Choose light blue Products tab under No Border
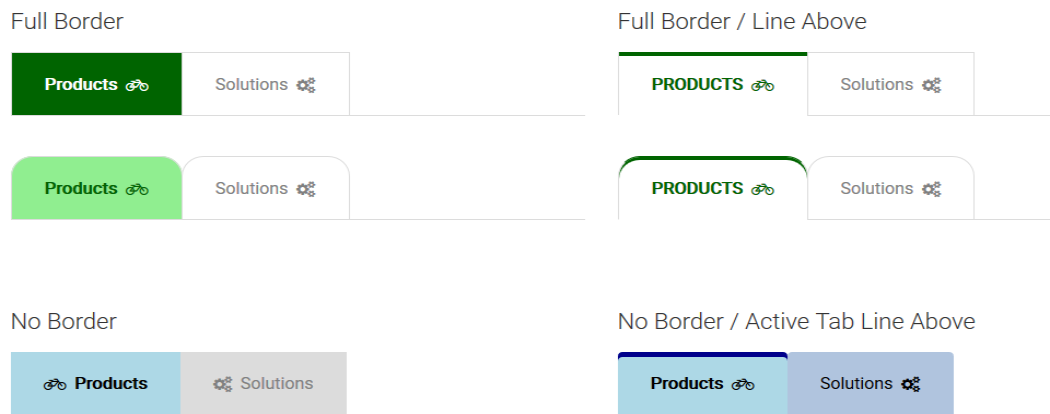This screenshot has height=414, width=1050. (x=96, y=383)
